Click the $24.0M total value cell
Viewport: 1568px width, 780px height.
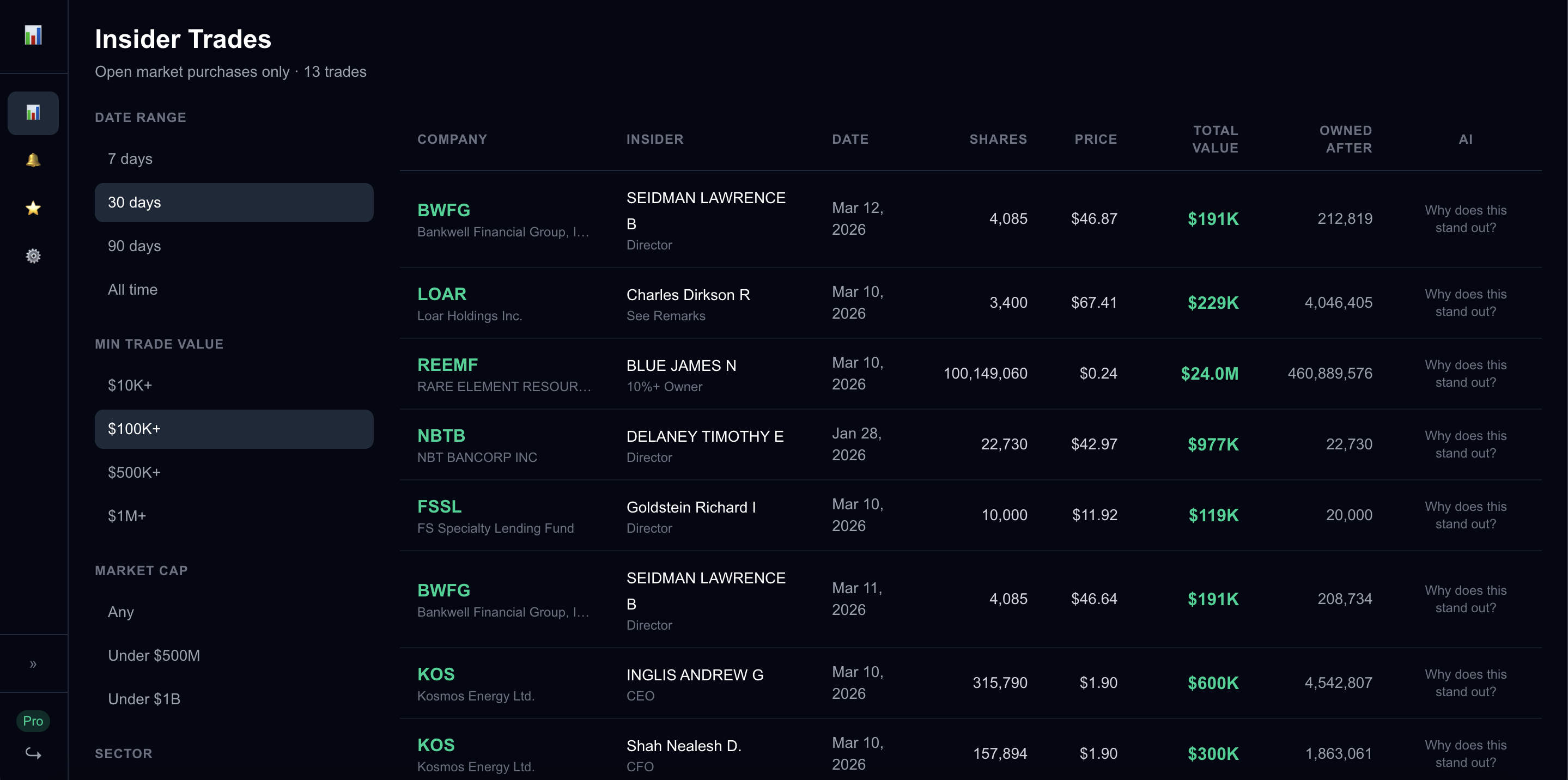(x=1210, y=374)
